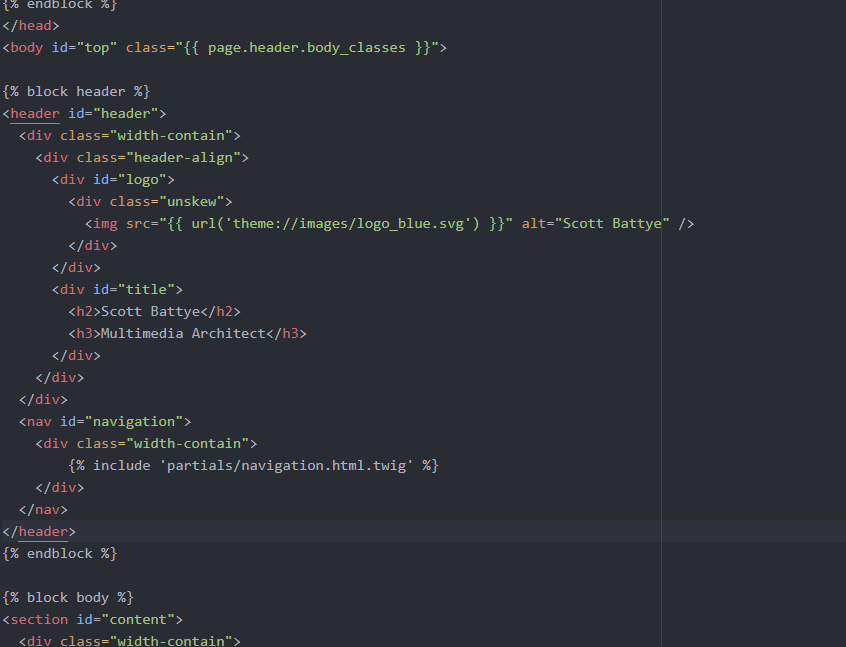Click the div class="unskew" line
Viewport: 846px width, 647px height.
[x=151, y=201]
